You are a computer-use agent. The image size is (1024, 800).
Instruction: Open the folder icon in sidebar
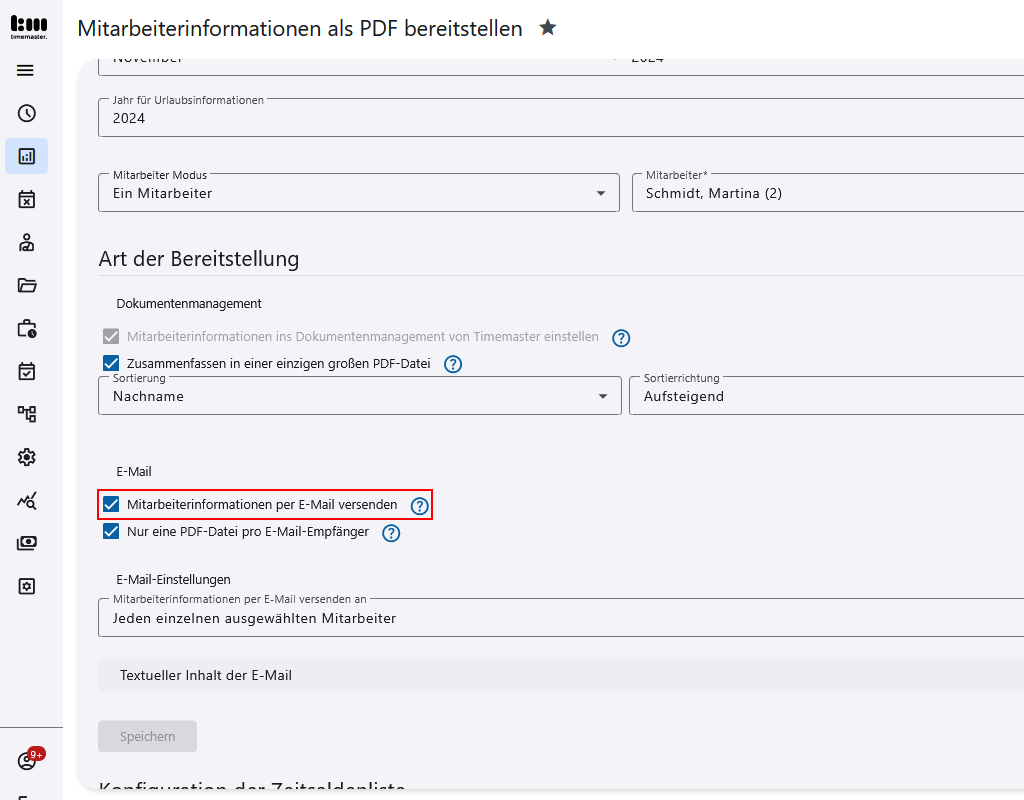pos(27,285)
